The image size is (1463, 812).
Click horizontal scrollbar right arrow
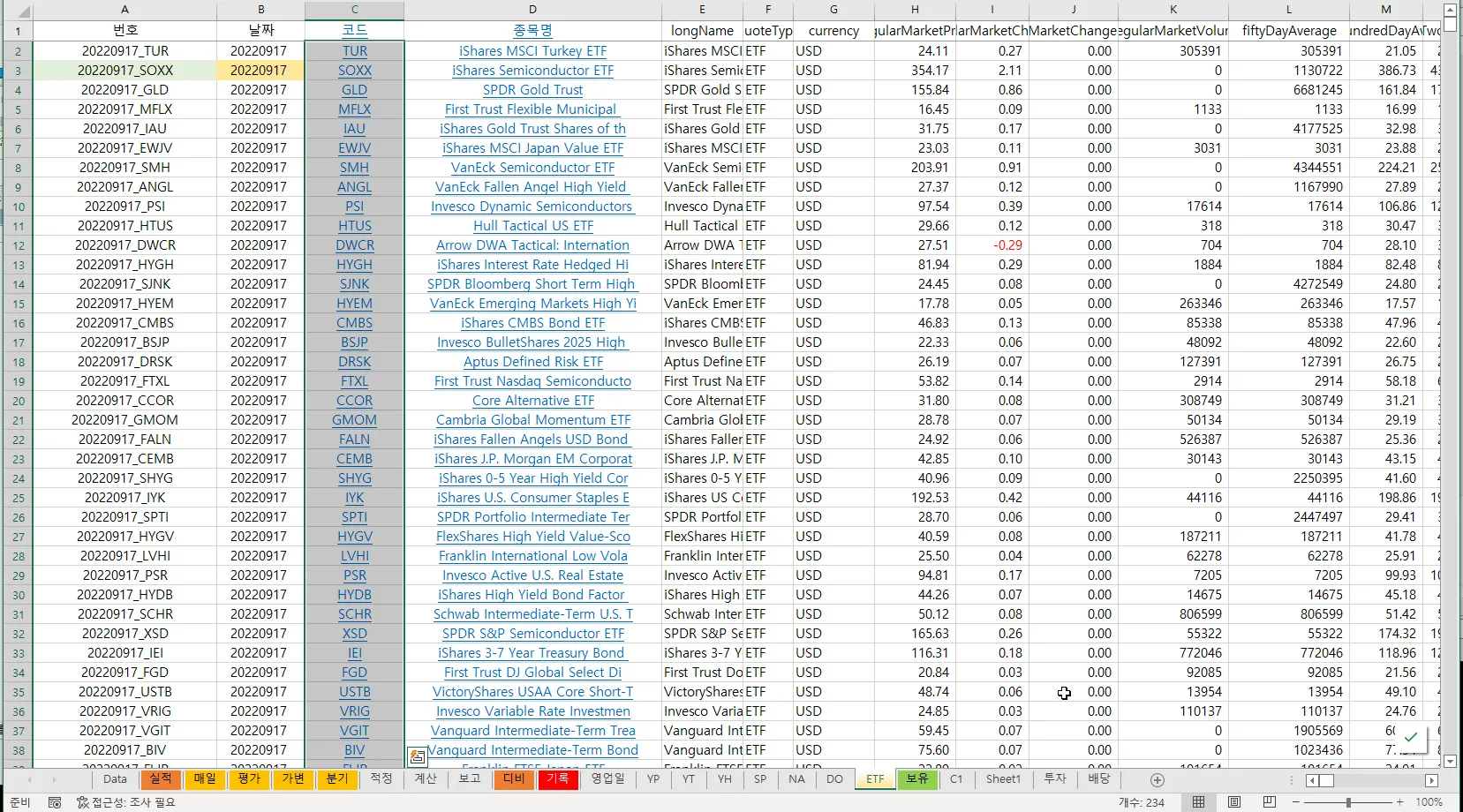coord(1431,780)
